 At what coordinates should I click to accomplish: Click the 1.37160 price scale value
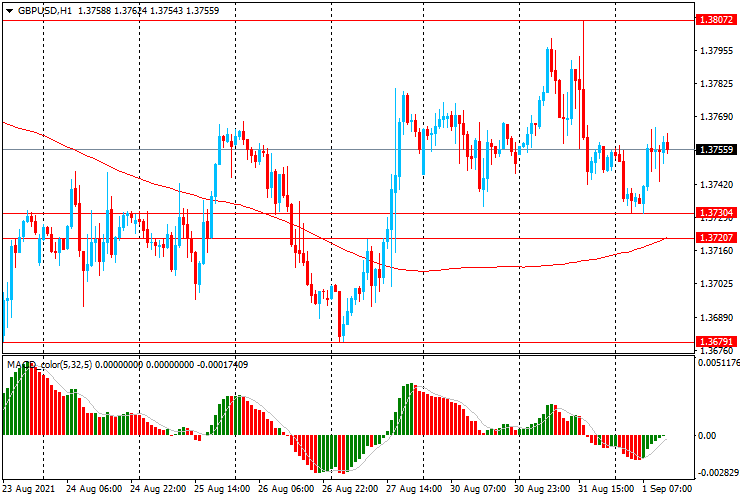click(x=717, y=251)
